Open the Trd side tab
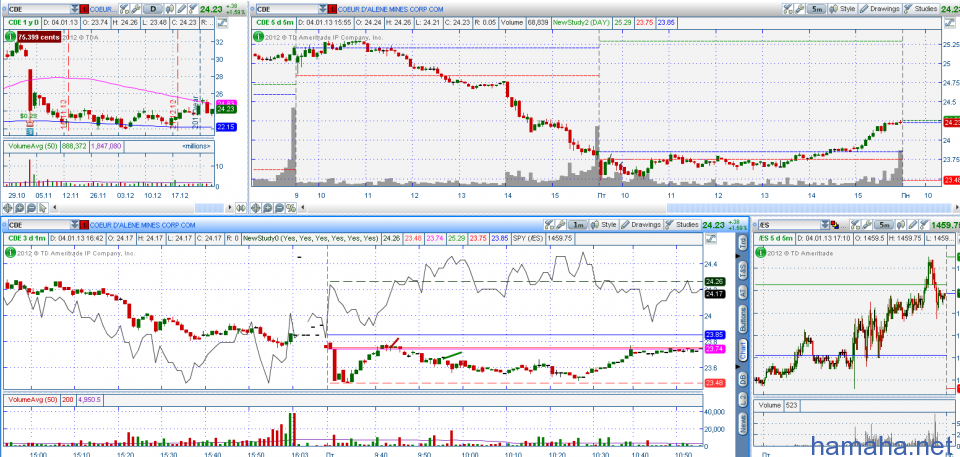960x457 pixels. tap(743, 243)
